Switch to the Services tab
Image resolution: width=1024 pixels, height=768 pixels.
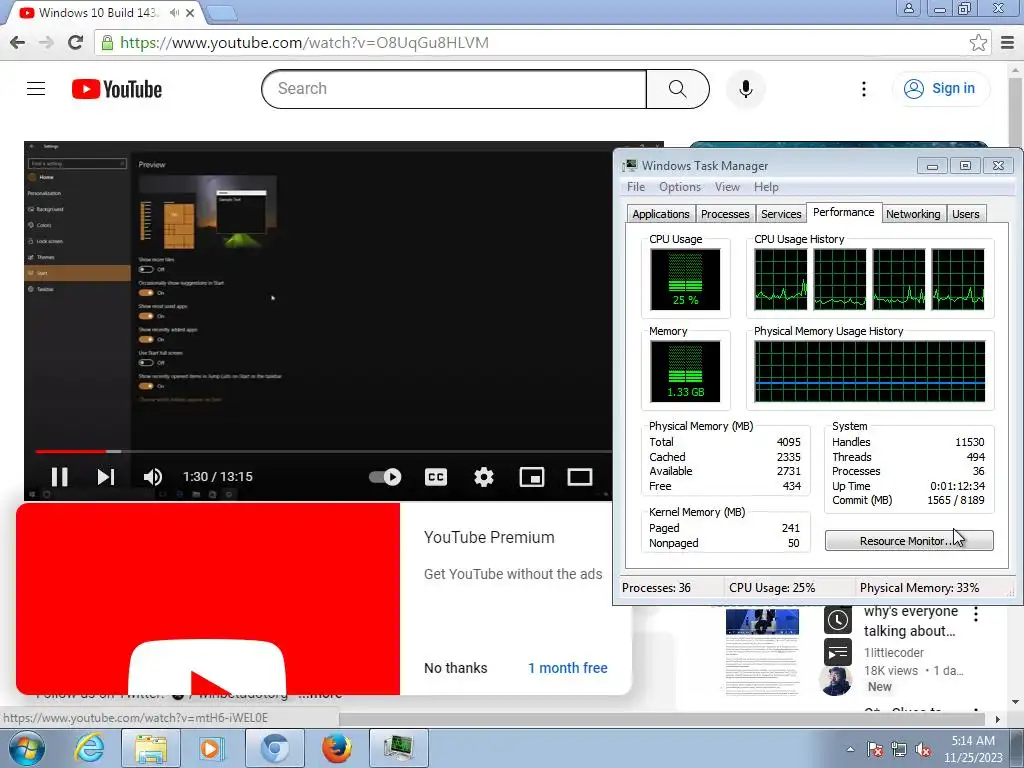pos(781,214)
